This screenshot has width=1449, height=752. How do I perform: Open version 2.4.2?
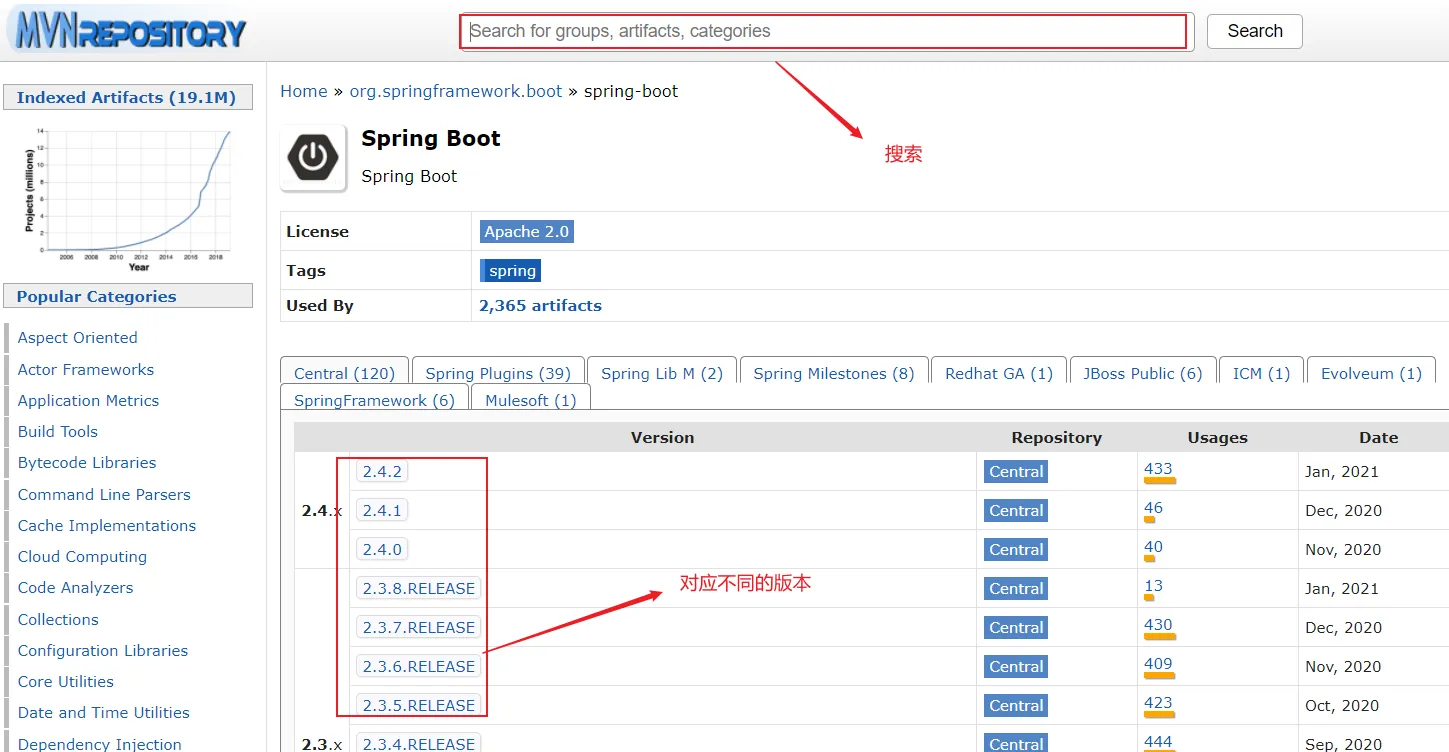[382, 472]
